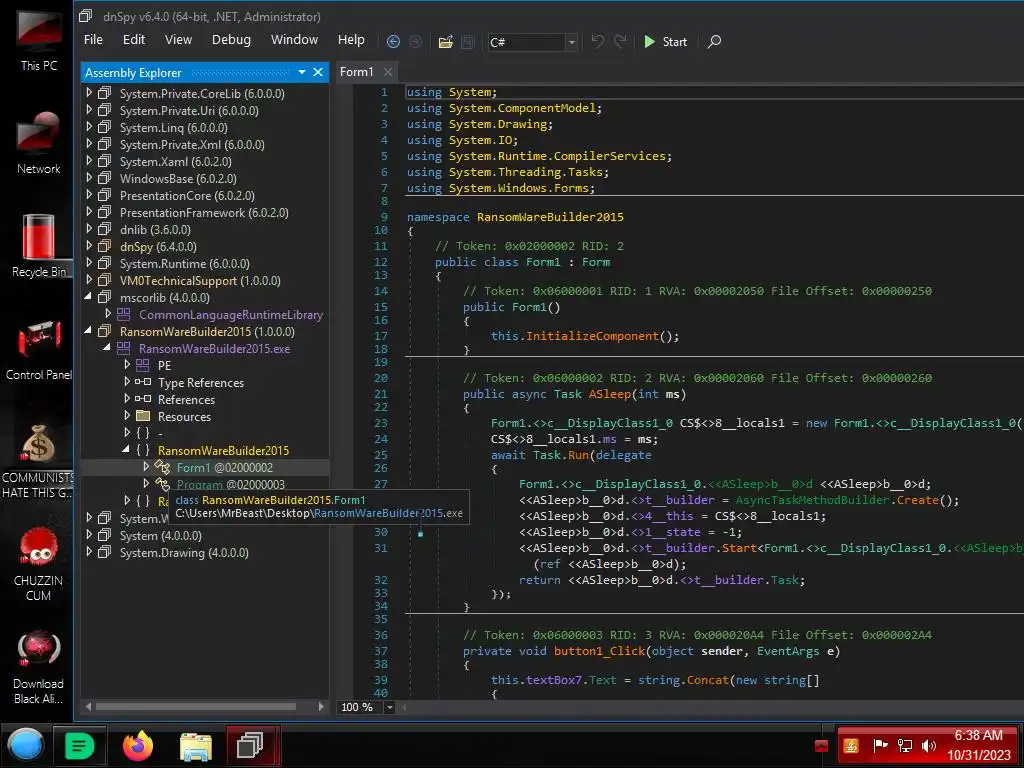The image size is (1024, 768).
Task: Click the volume speaker tray icon
Action: pos(929,746)
